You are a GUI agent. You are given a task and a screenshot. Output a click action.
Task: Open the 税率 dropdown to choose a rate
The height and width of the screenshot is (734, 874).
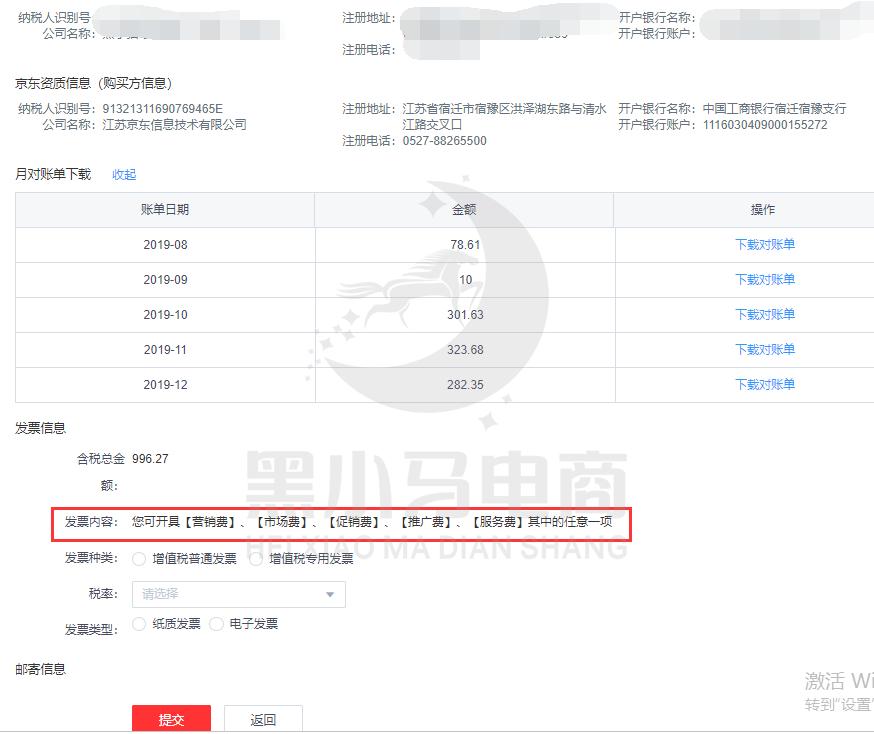(238, 593)
